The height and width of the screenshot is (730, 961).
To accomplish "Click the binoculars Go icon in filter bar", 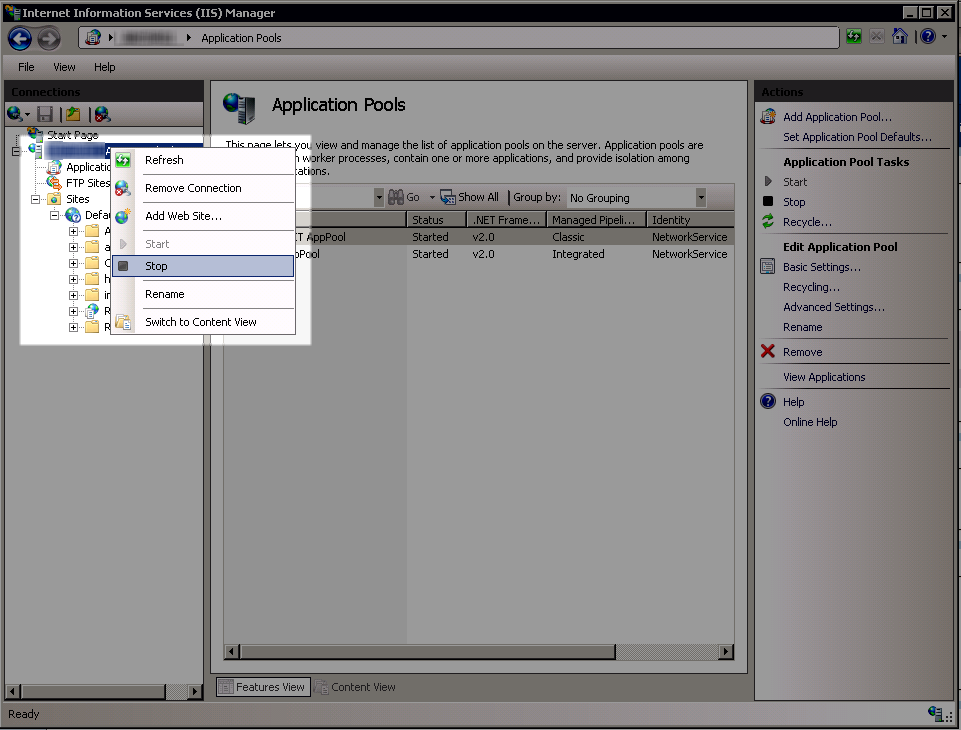I will pyautogui.click(x=396, y=197).
